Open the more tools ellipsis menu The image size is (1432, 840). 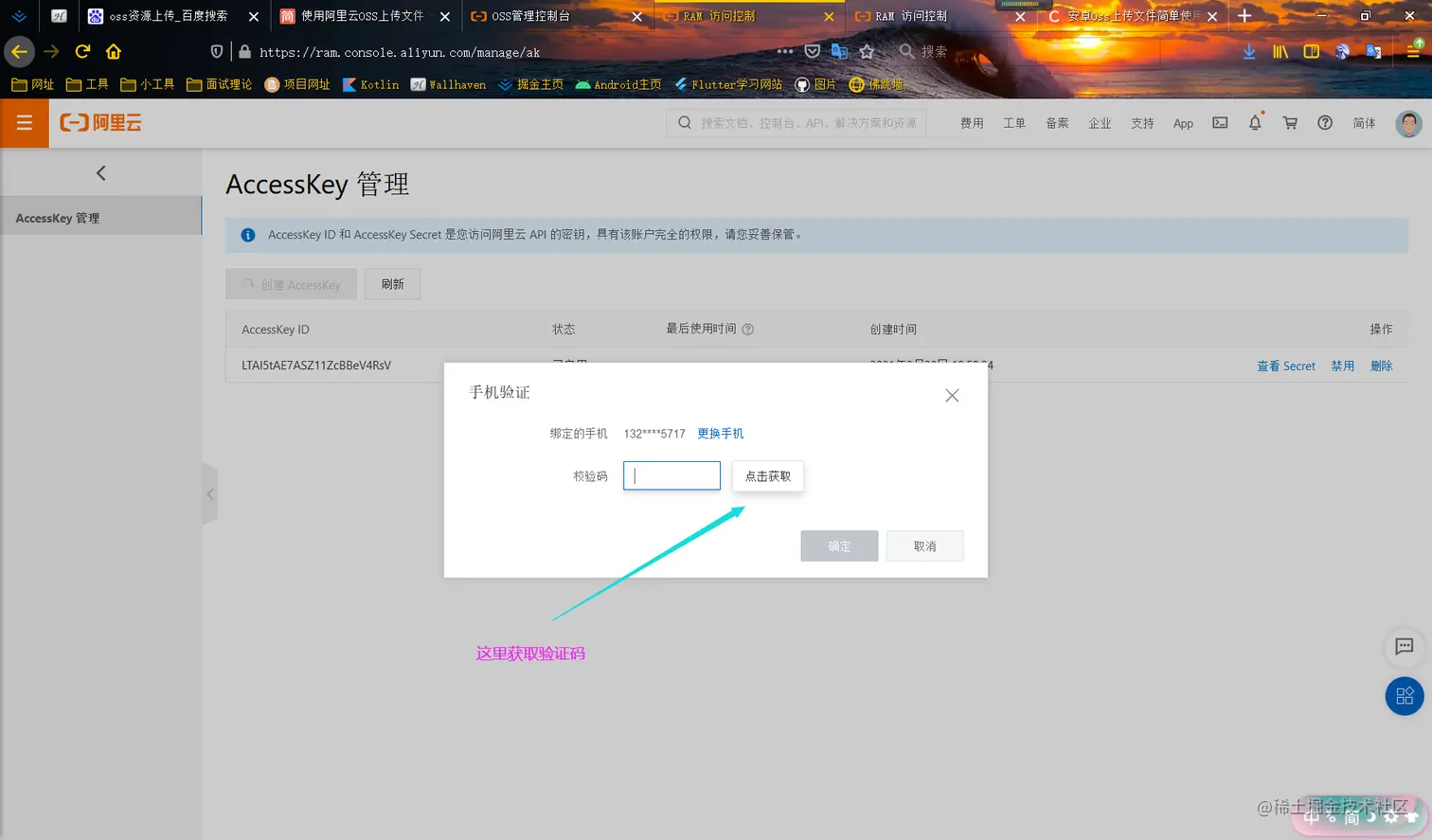click(784, 52)
